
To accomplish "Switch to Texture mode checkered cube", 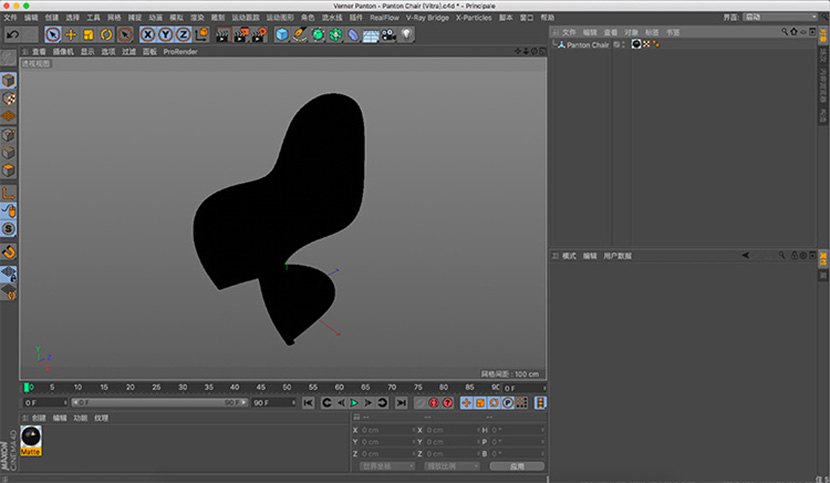I will pos(8,98).
